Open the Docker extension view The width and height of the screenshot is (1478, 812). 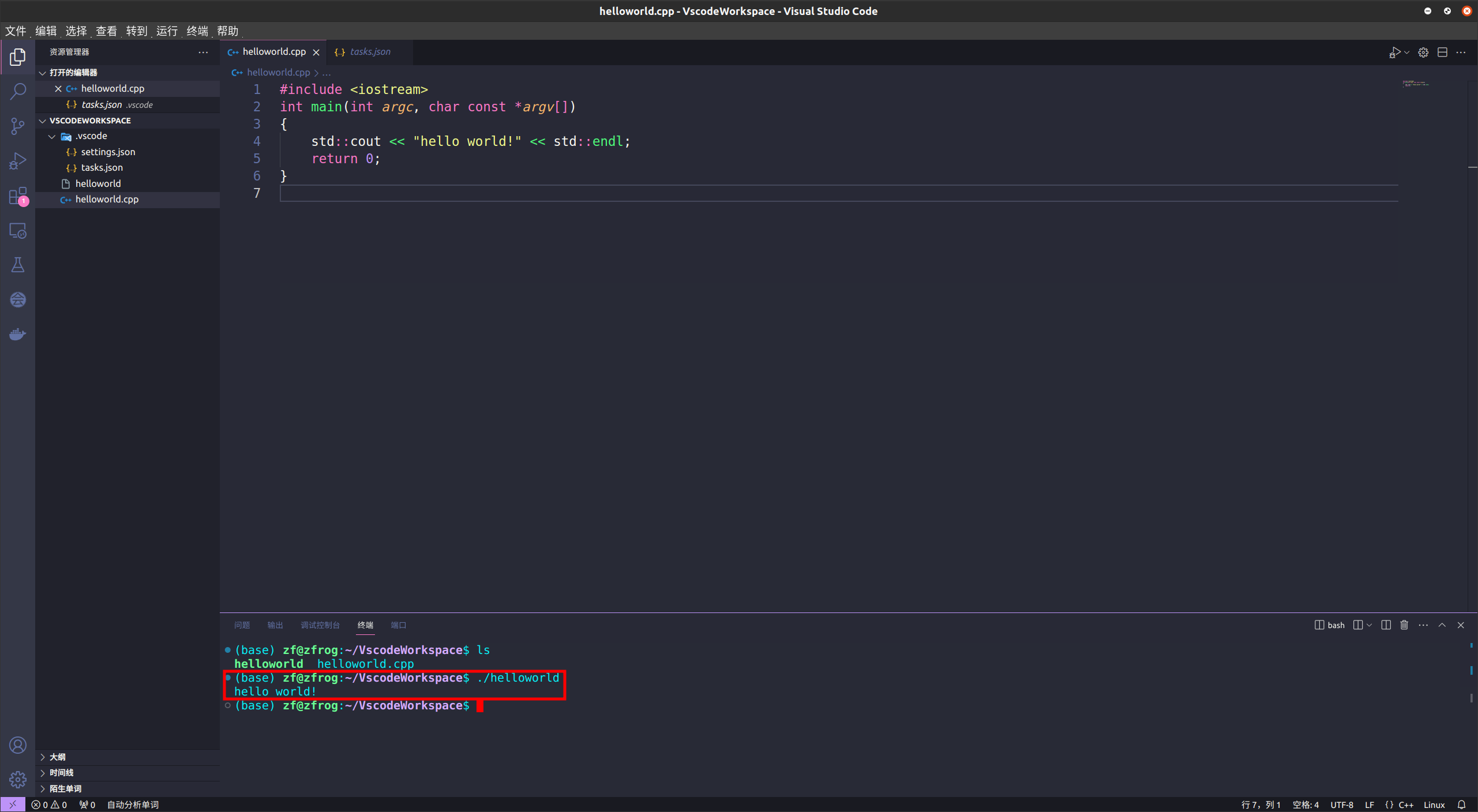pos(18,333)
